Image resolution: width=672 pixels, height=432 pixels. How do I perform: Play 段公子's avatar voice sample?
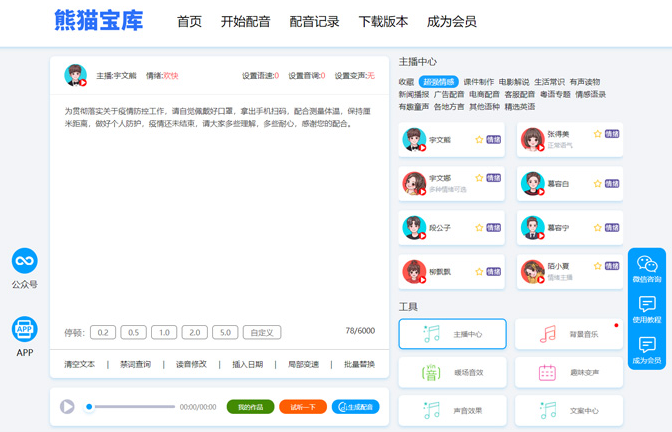tap(423, 236)
